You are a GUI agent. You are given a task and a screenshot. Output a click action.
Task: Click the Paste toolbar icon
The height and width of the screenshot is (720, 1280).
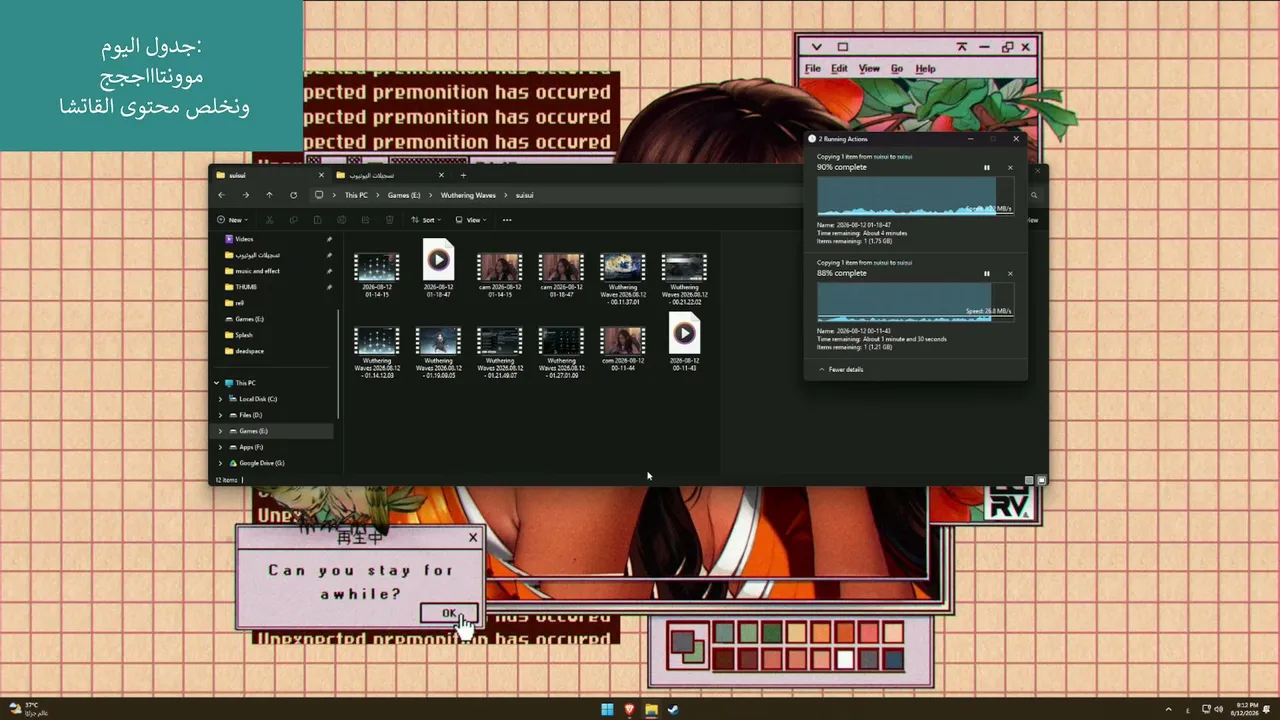coord(318,220)
